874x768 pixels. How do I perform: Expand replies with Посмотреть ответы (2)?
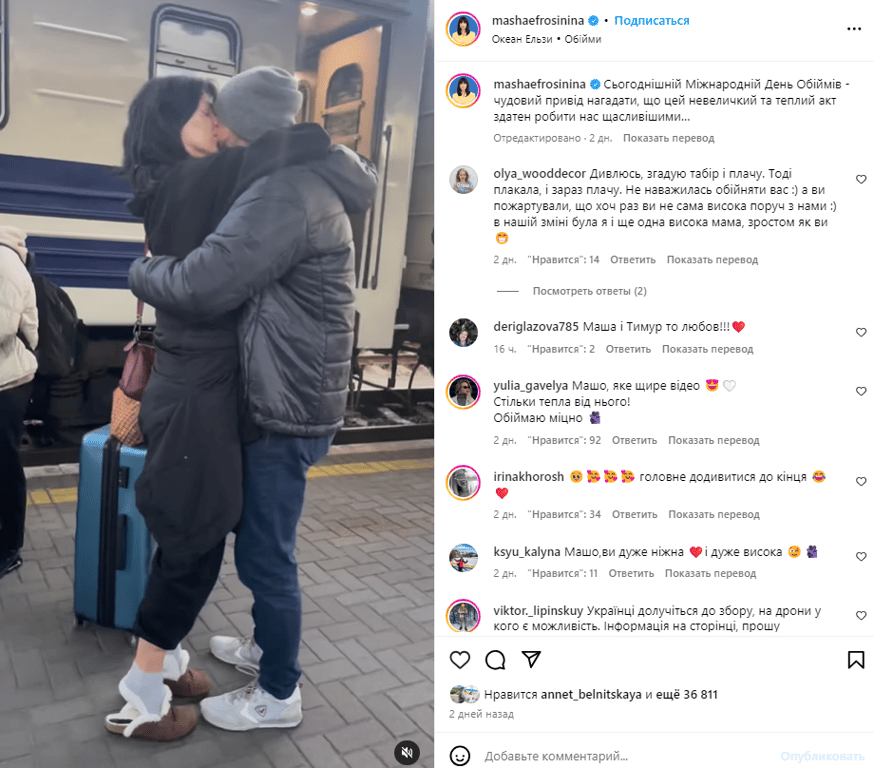click(x=589, y=291)
